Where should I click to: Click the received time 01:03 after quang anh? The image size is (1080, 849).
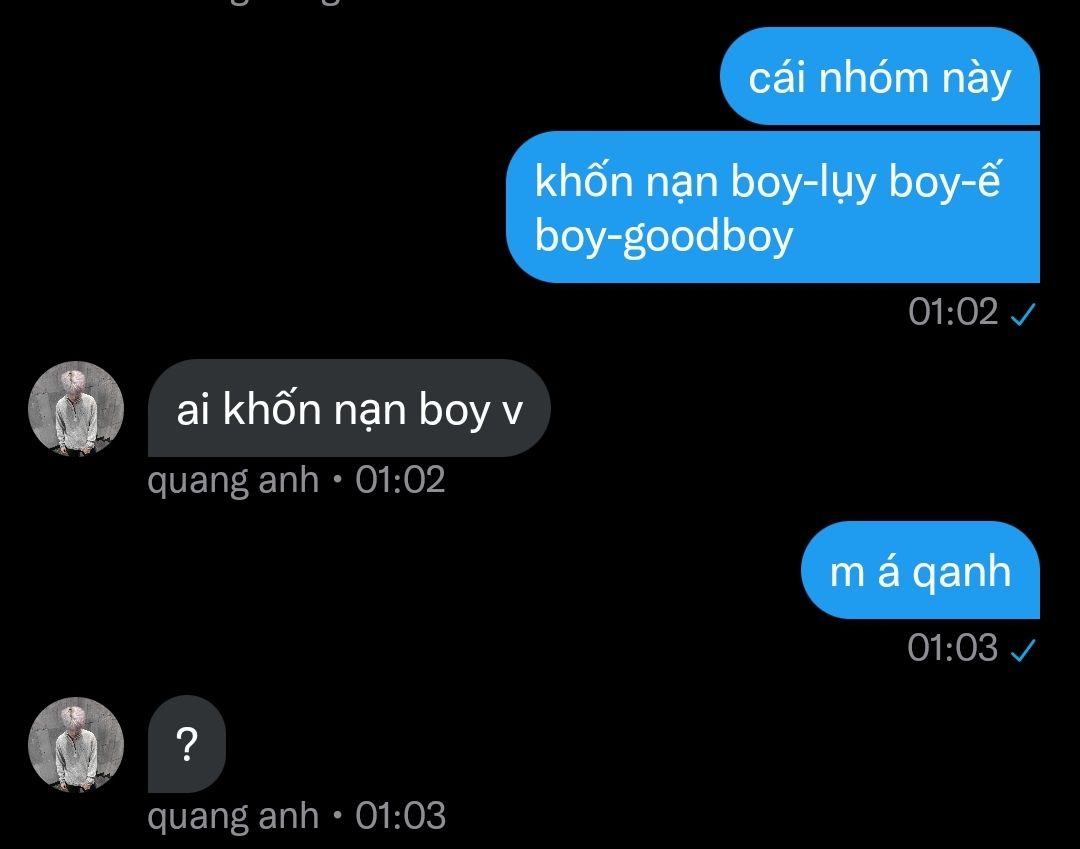[x=400, y=816]
